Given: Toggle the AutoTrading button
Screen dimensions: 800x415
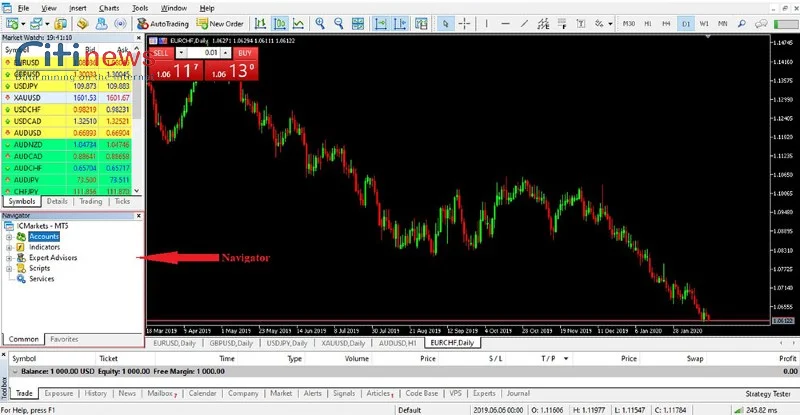Looking at the screenshot, I should tap(163, 23).
